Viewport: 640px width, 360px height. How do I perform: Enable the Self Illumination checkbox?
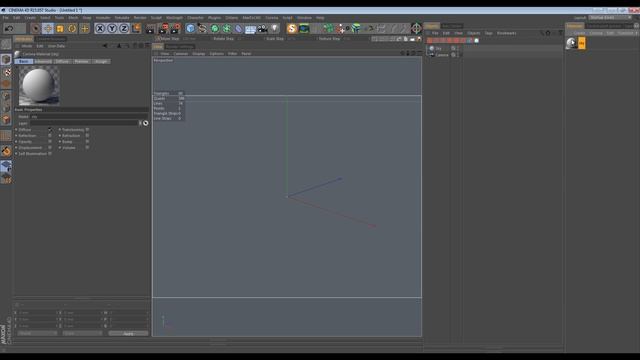click(50, 154)
